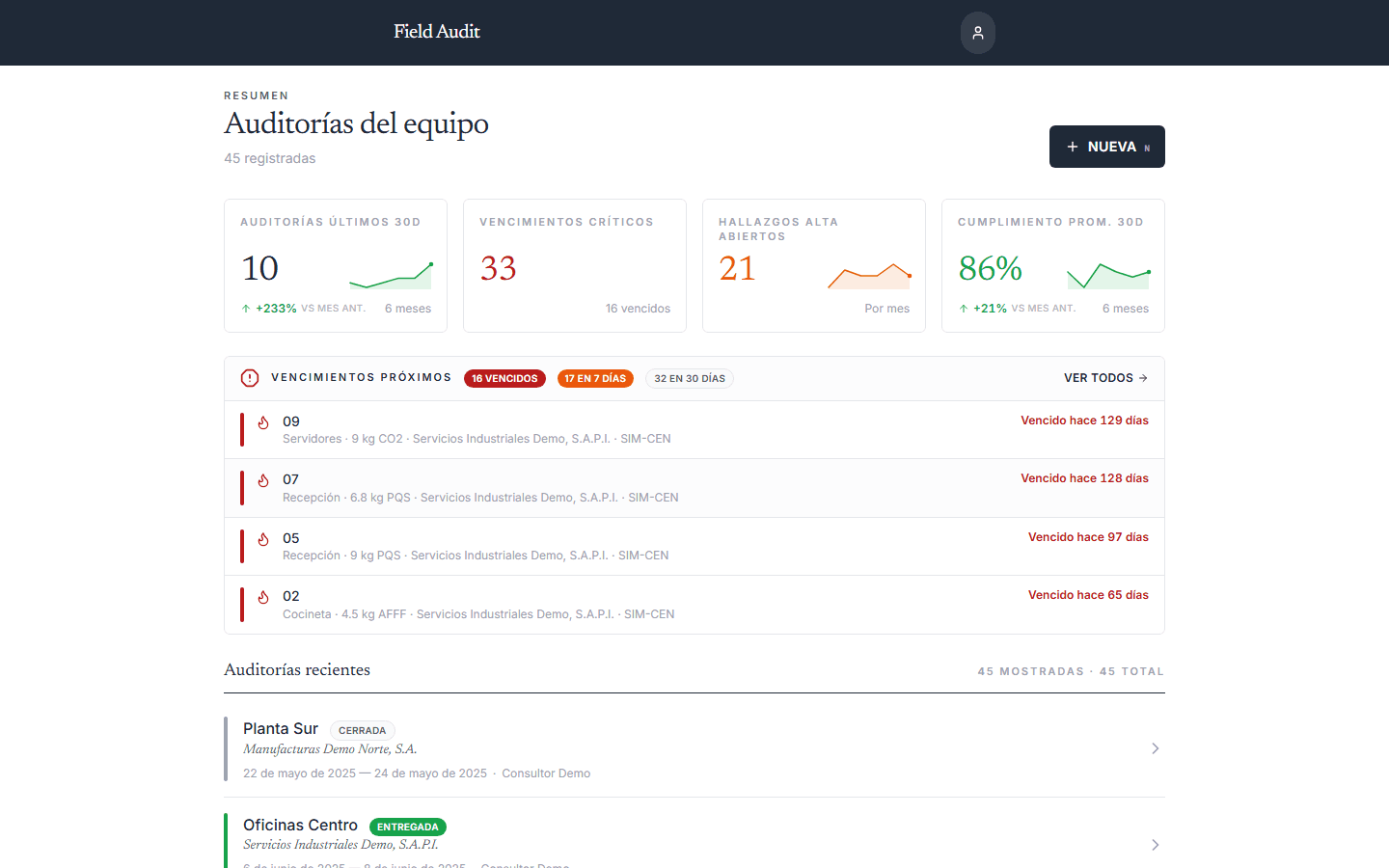The height and width of the screenshot is (868, 1389).
Task: Click 'Vencido hace 97 días' text
Action: click(1088, 537)
